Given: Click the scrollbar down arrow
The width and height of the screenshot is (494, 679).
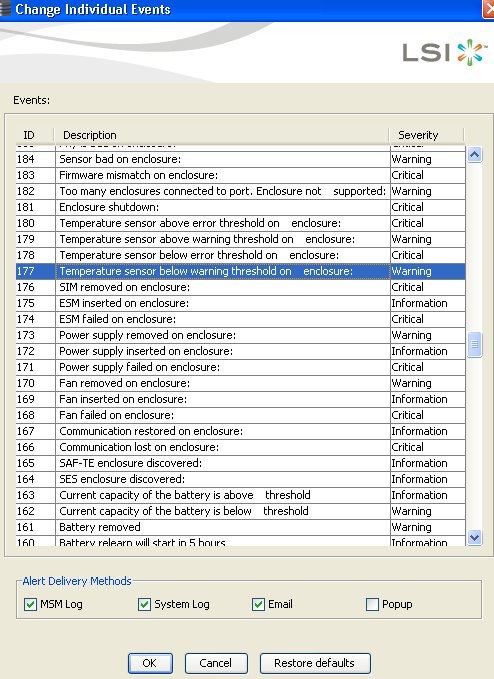Looking at the screenshot, I should 475,537.
